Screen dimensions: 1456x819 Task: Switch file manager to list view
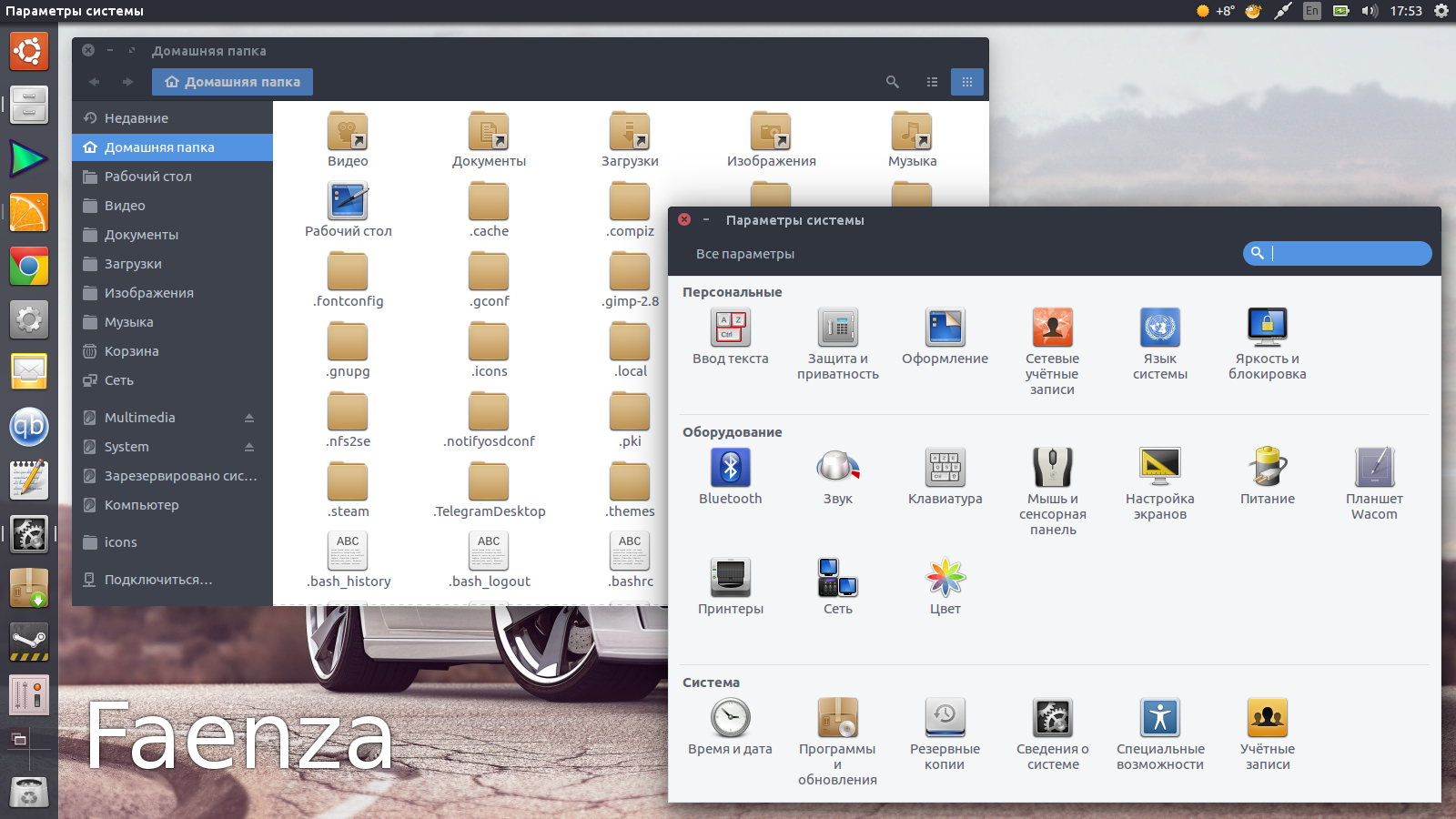tap(932, 82)
